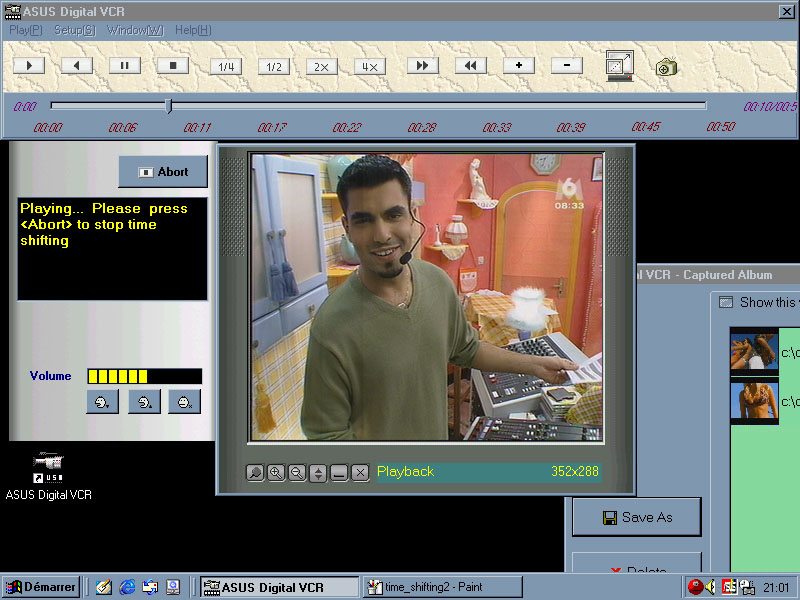Set playback speed to 1/2
This screenshot has height=600, width=800.
[x=274, y=67]
